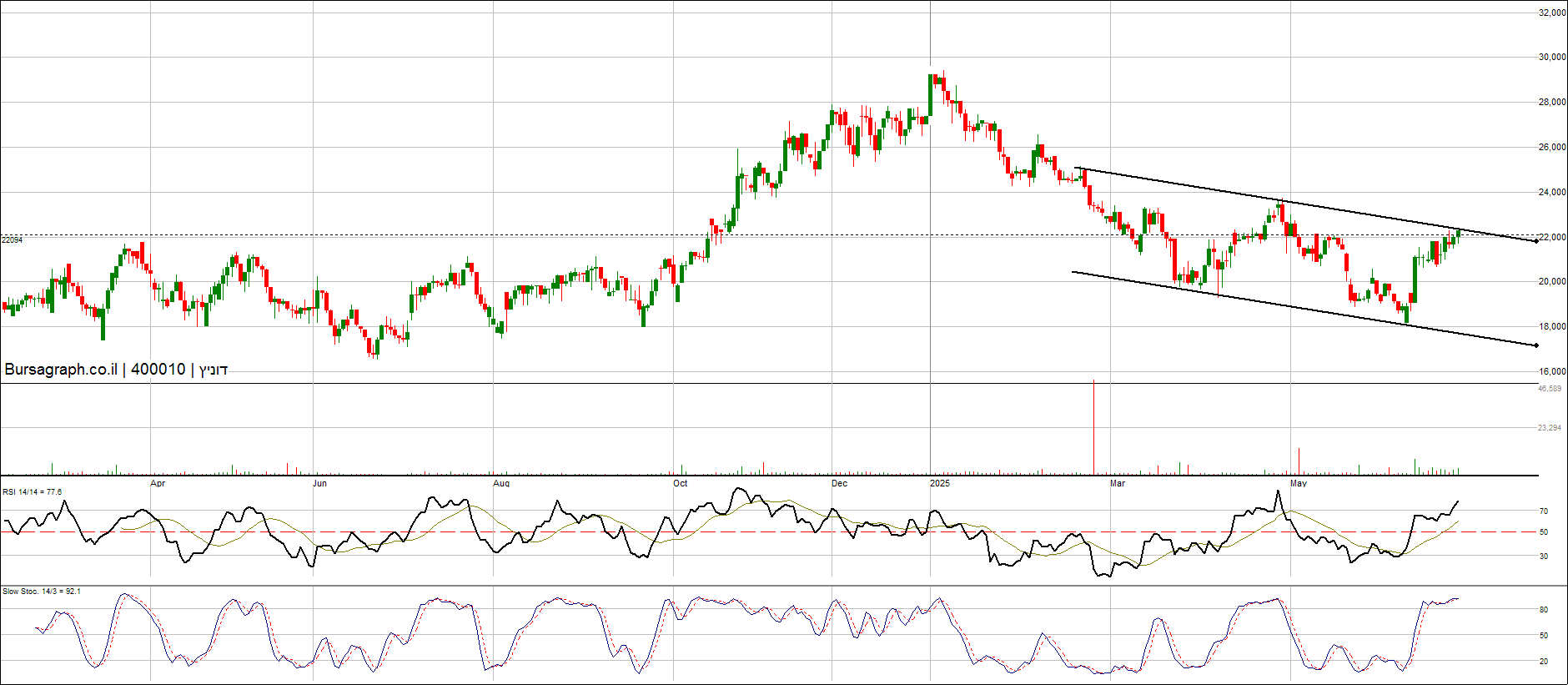Click the RSI 70 overbought level label

pyautogui.click(x=1544, y=511)
